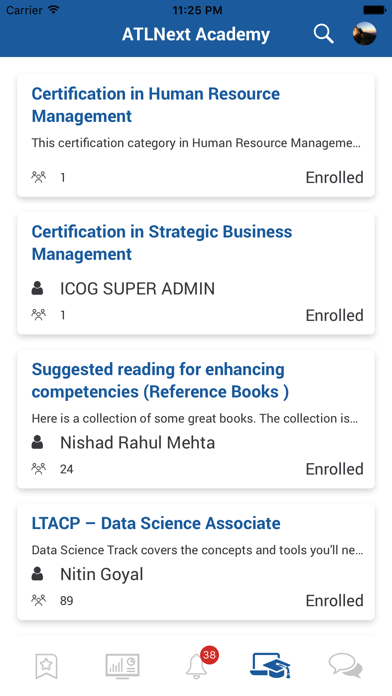Open the bookmarked favorites tab icon
392x696 pixels.
point(46,666)
